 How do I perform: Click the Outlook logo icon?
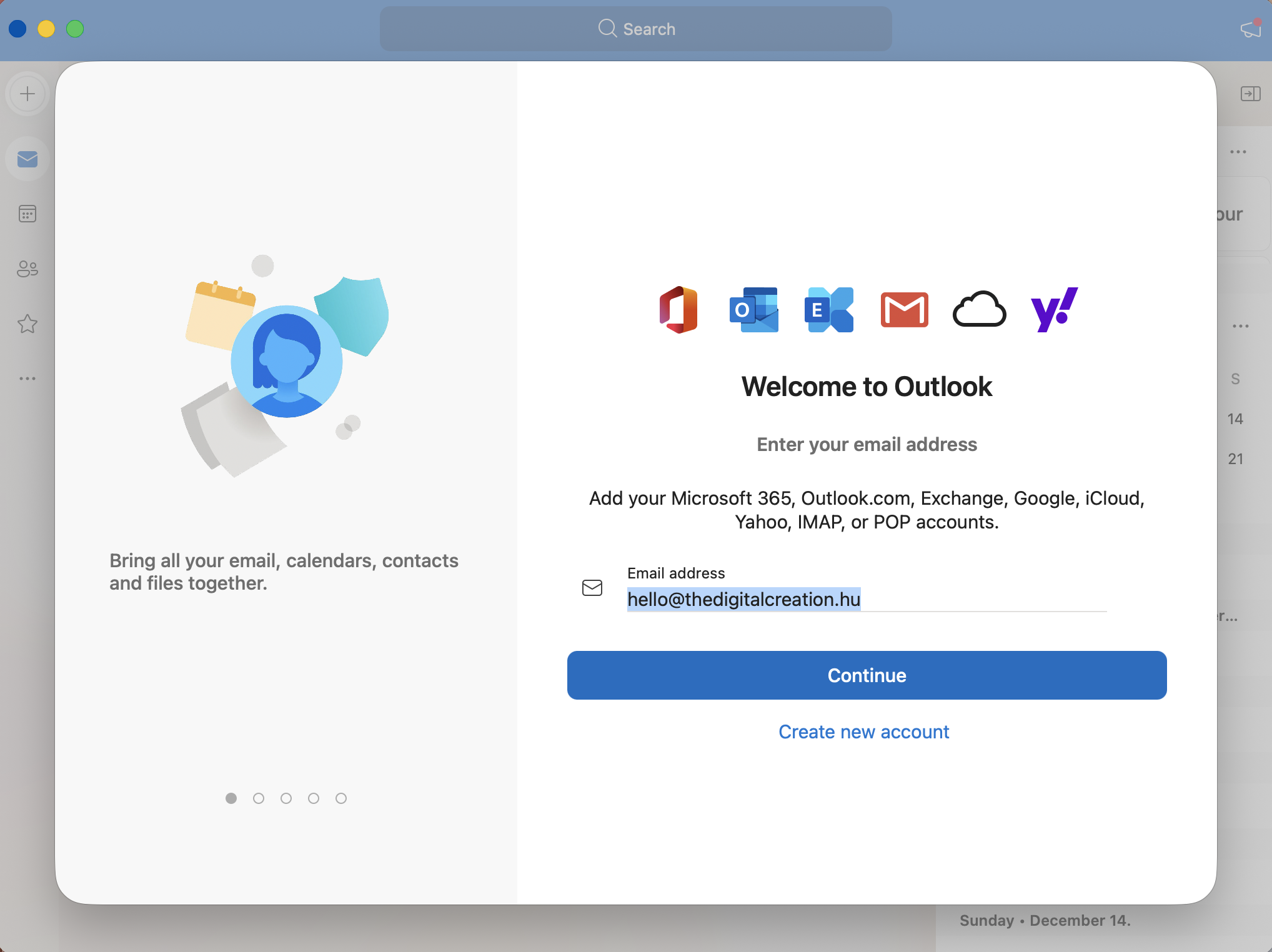pyautogui.click(x=753, y=310)
